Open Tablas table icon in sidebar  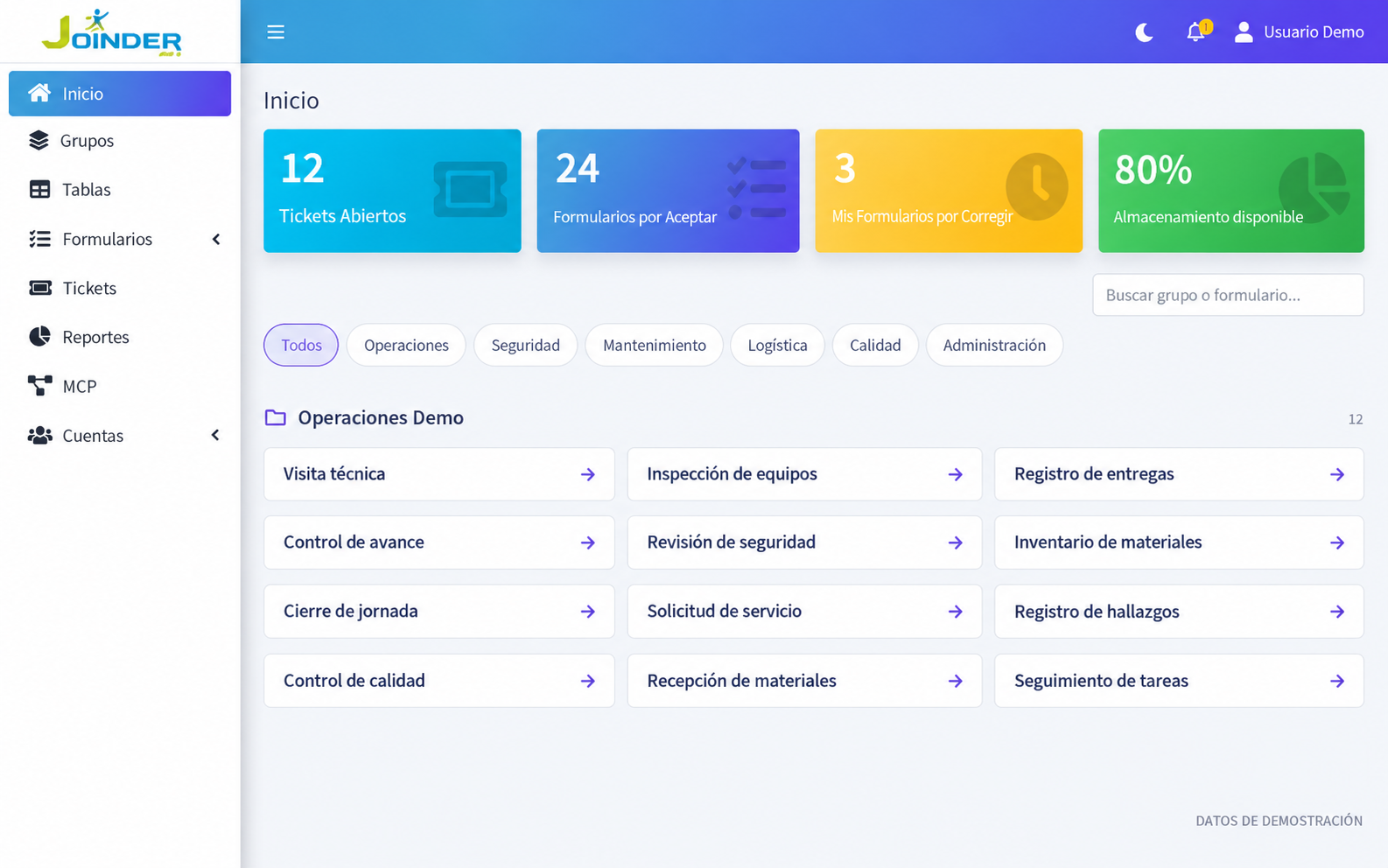(x=39, y=189)
